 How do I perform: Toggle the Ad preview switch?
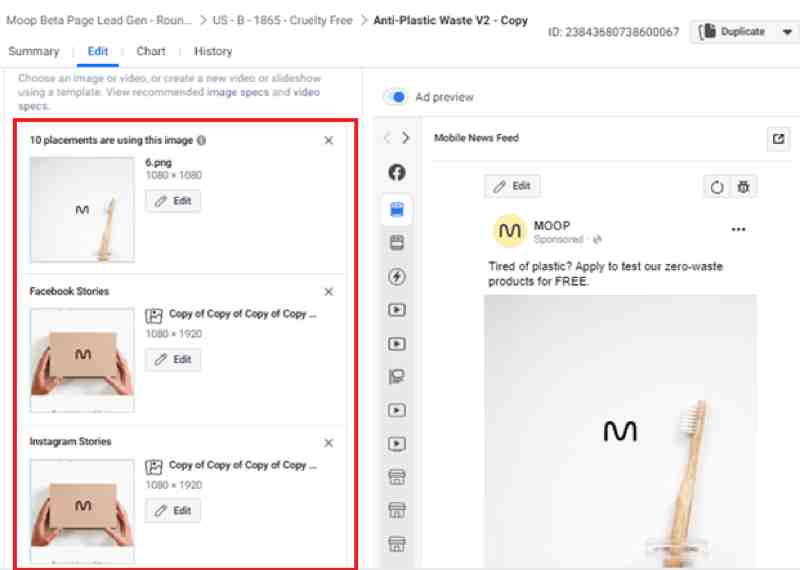point(396,97)
